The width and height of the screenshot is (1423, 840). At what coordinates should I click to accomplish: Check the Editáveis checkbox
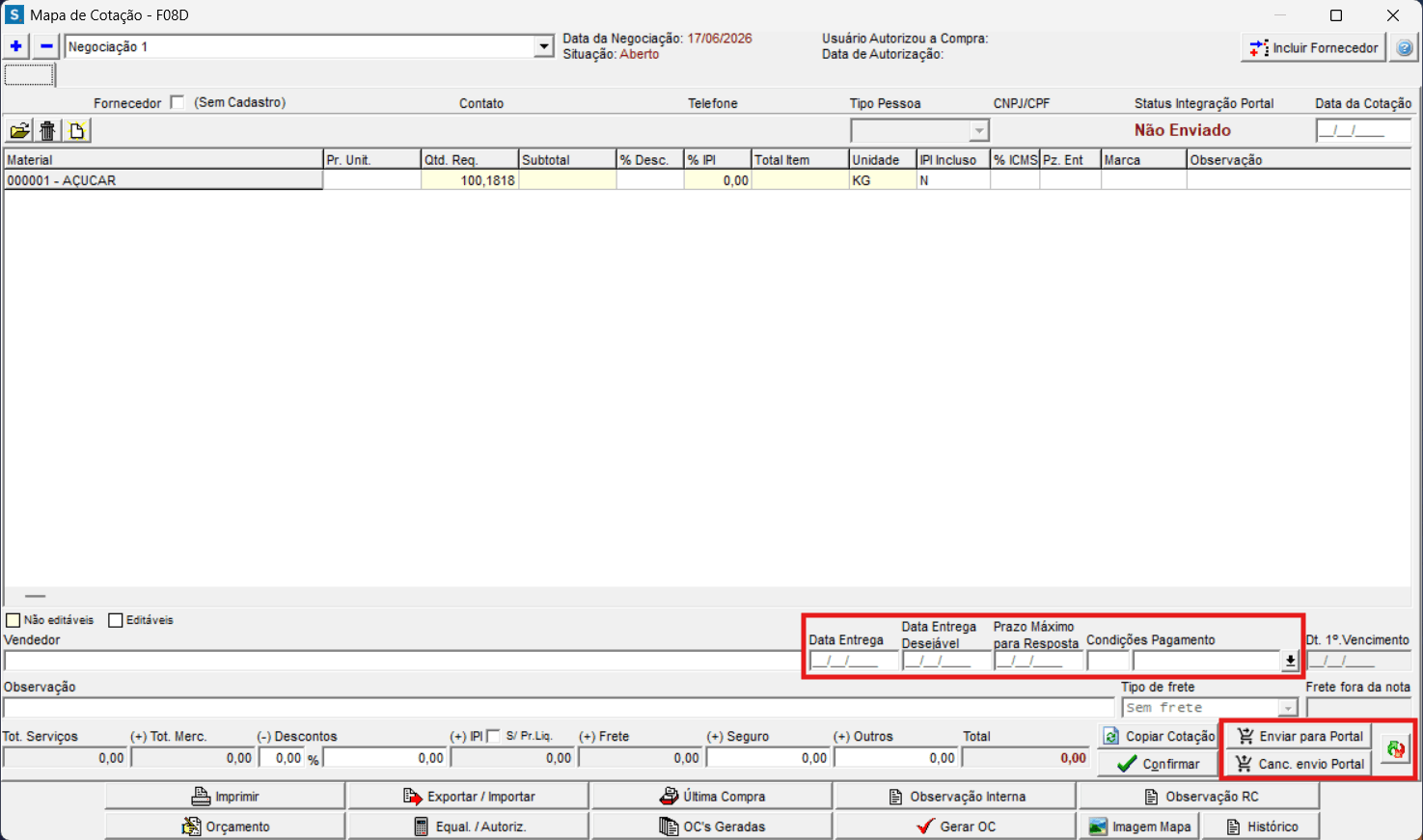(116, 620)
